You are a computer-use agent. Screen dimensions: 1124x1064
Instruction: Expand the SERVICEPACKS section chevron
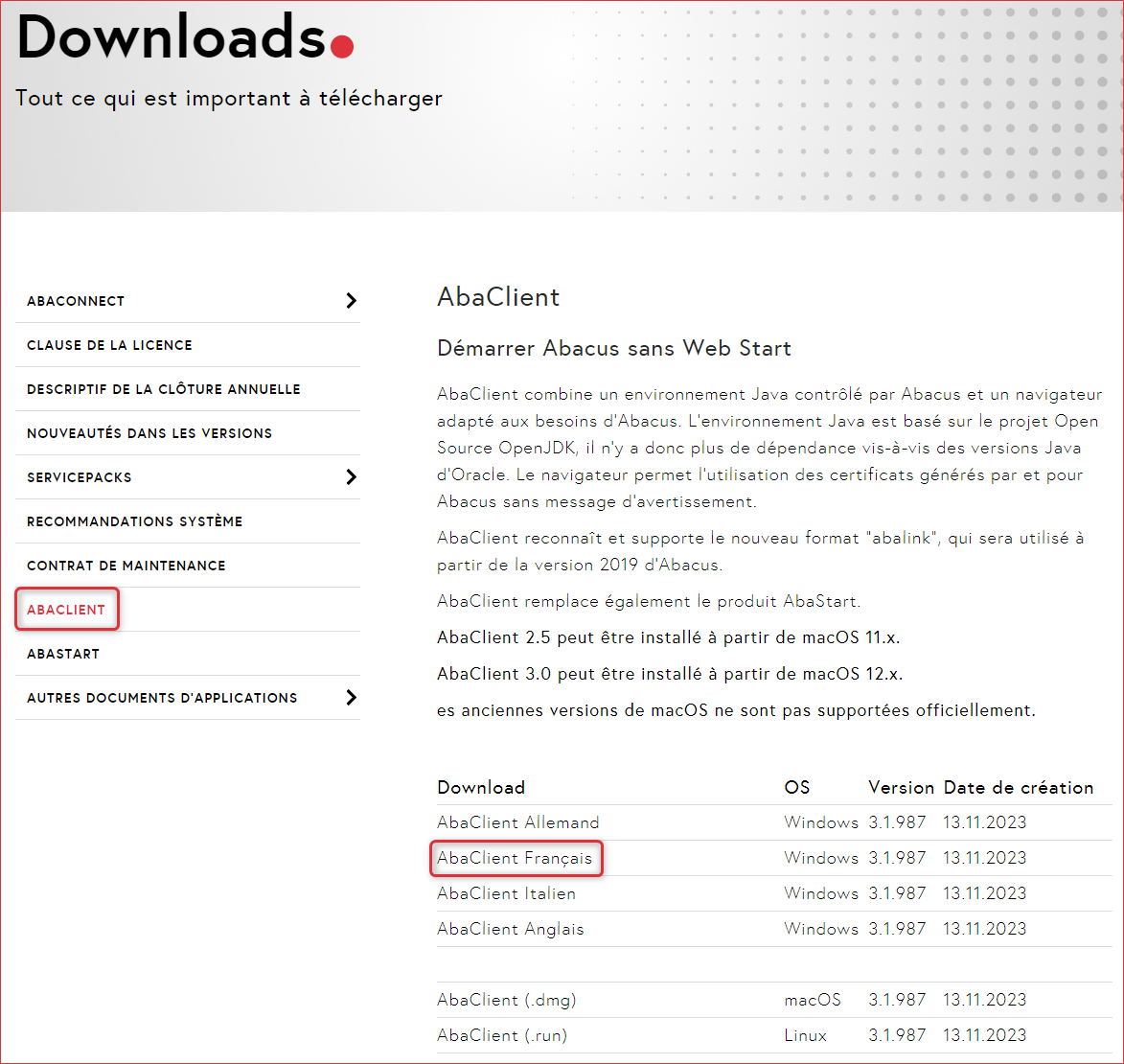coord(353,476)
